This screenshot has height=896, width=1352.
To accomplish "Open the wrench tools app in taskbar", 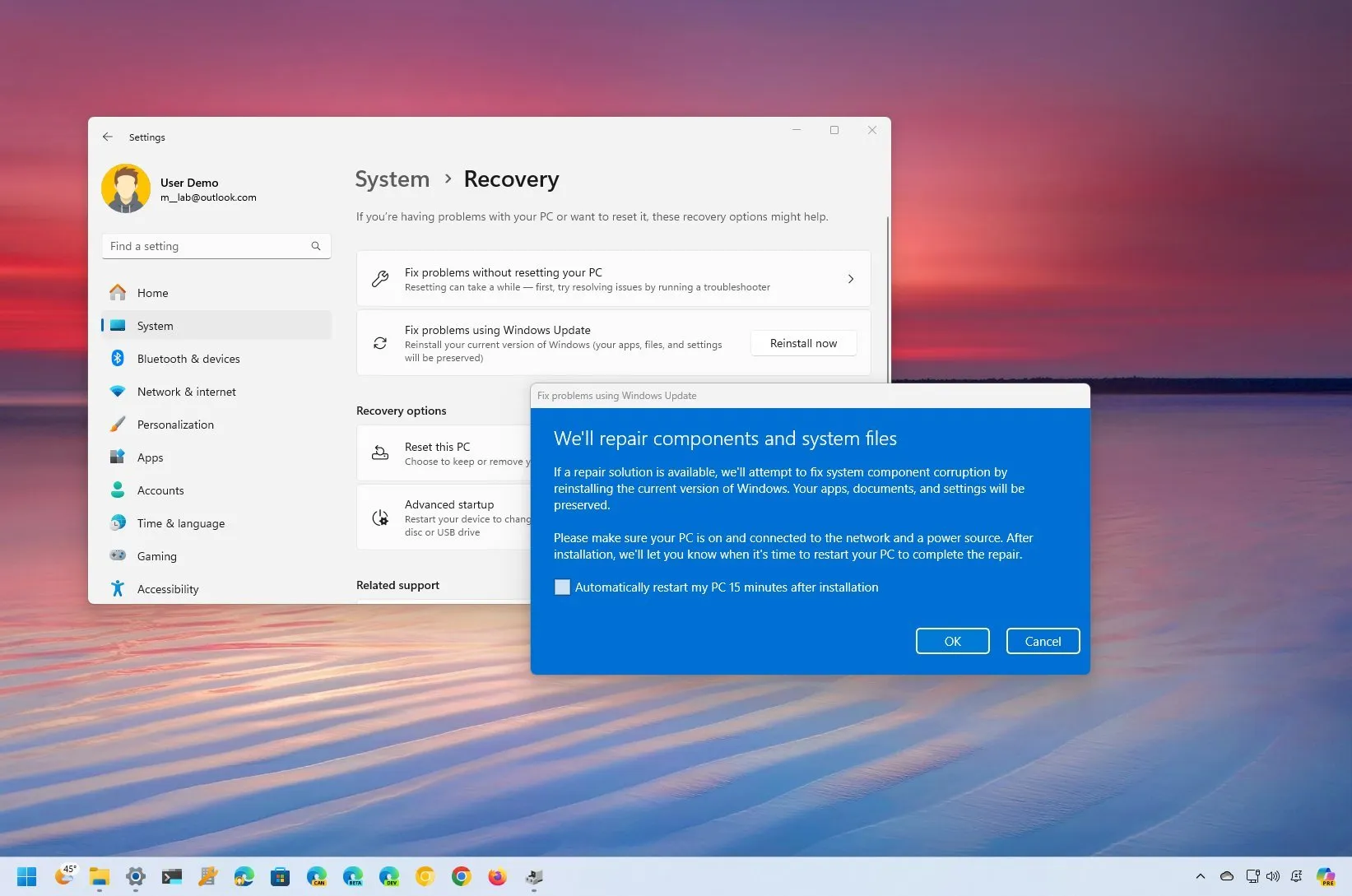I will click(x=208, y=877).
